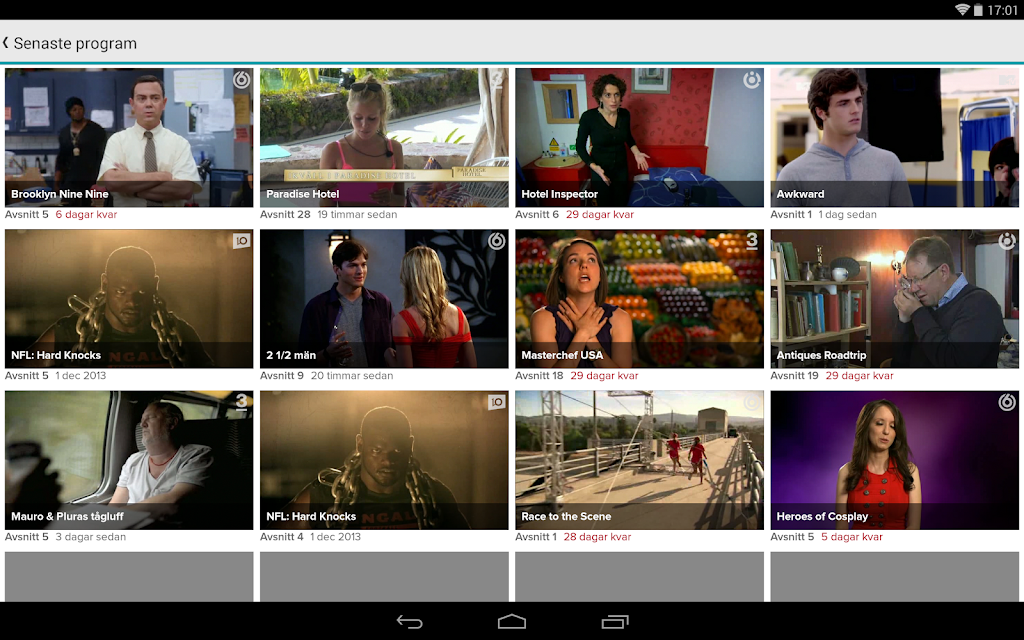Click "Avsnitt 4 1 dec 2013" caption
Viewport: 1024px width, 640px height.
(310, 537)
